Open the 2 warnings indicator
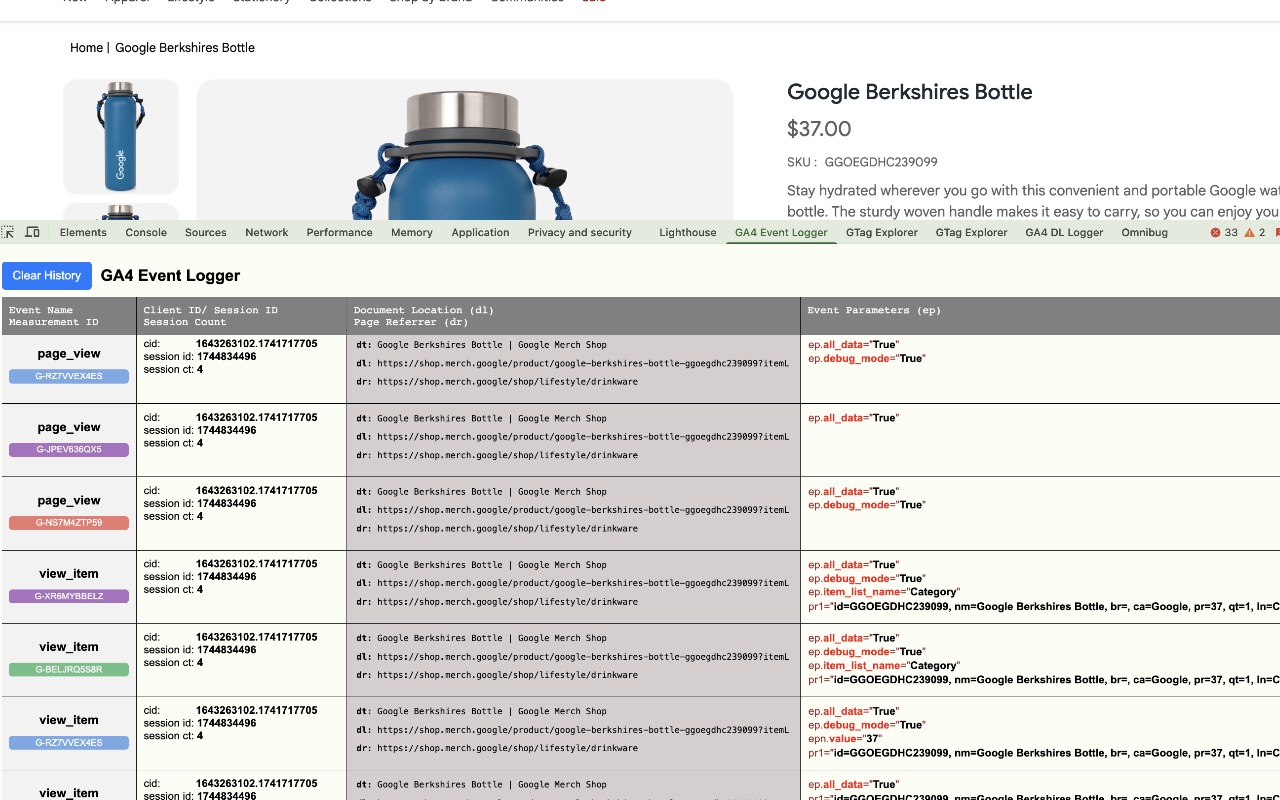This screenshot has width=1280, height=800. click(x=1256, y=232)
